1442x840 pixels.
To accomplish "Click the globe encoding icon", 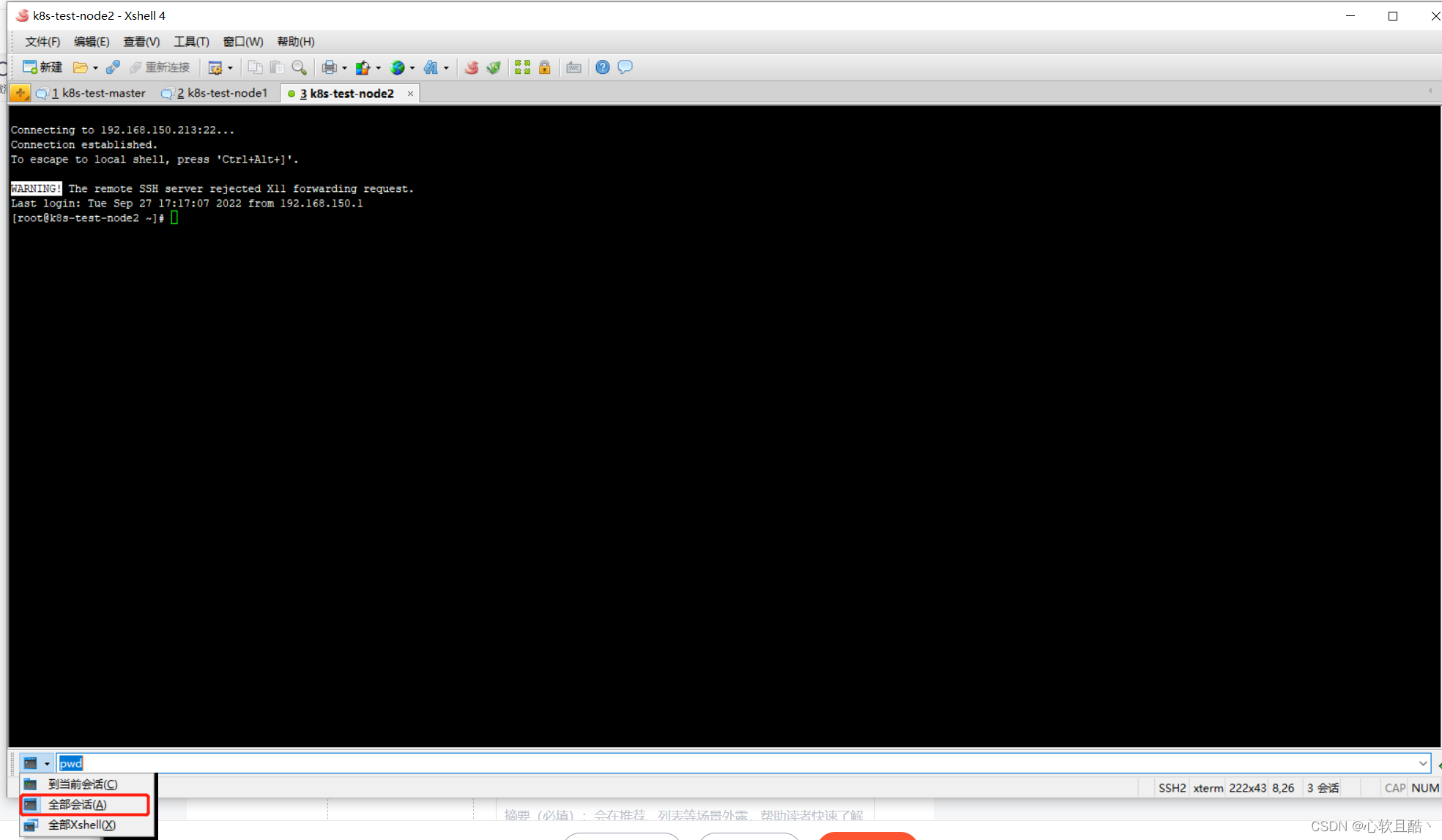I will (x=398, y=67).
